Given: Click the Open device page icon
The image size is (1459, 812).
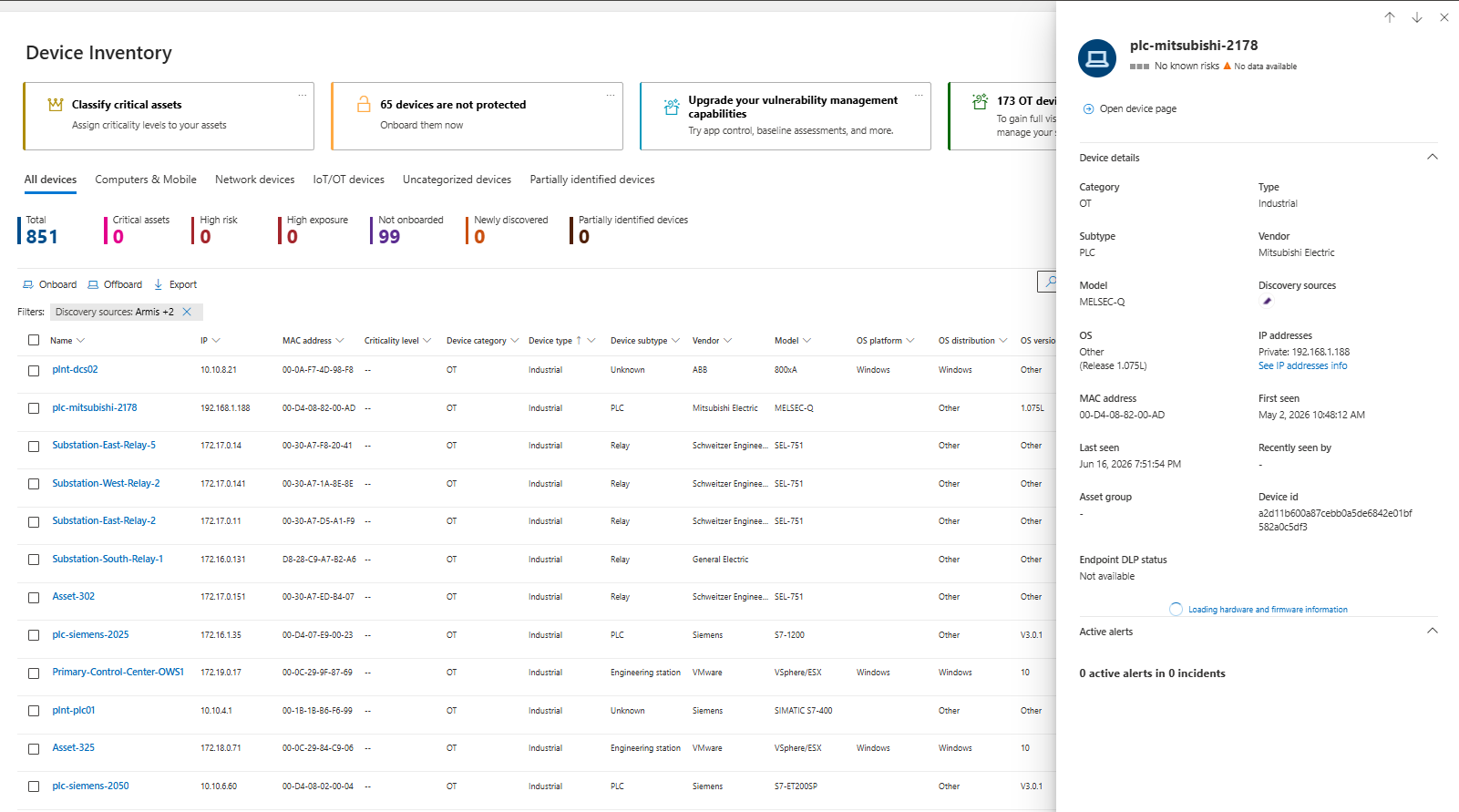Looking at the screenshot, I should [x=1088, y=108].
